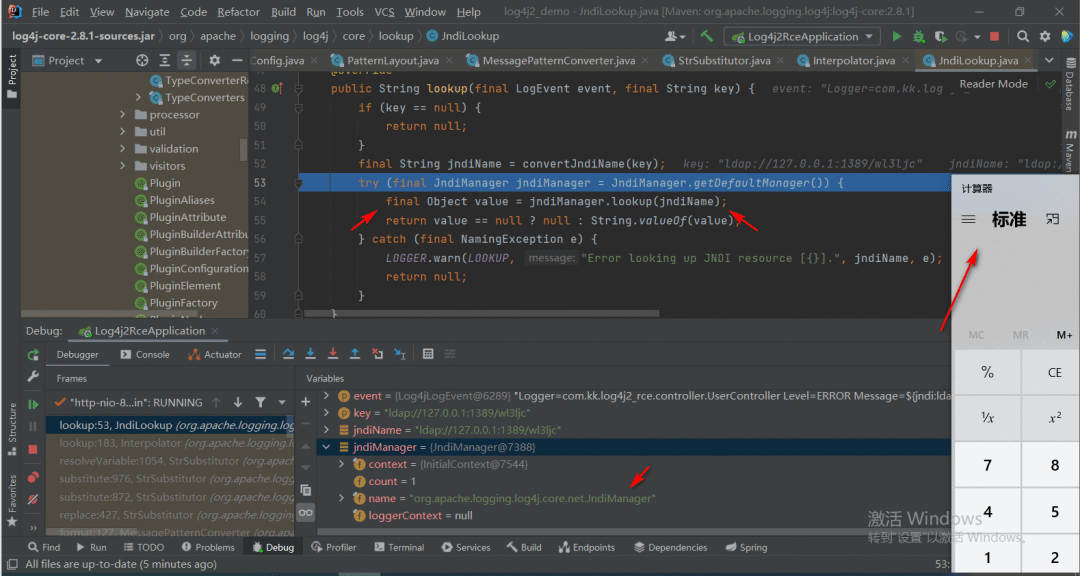The image size is (1080, 576).
Task: Expand the event variable node
Action: pos(327,396)
